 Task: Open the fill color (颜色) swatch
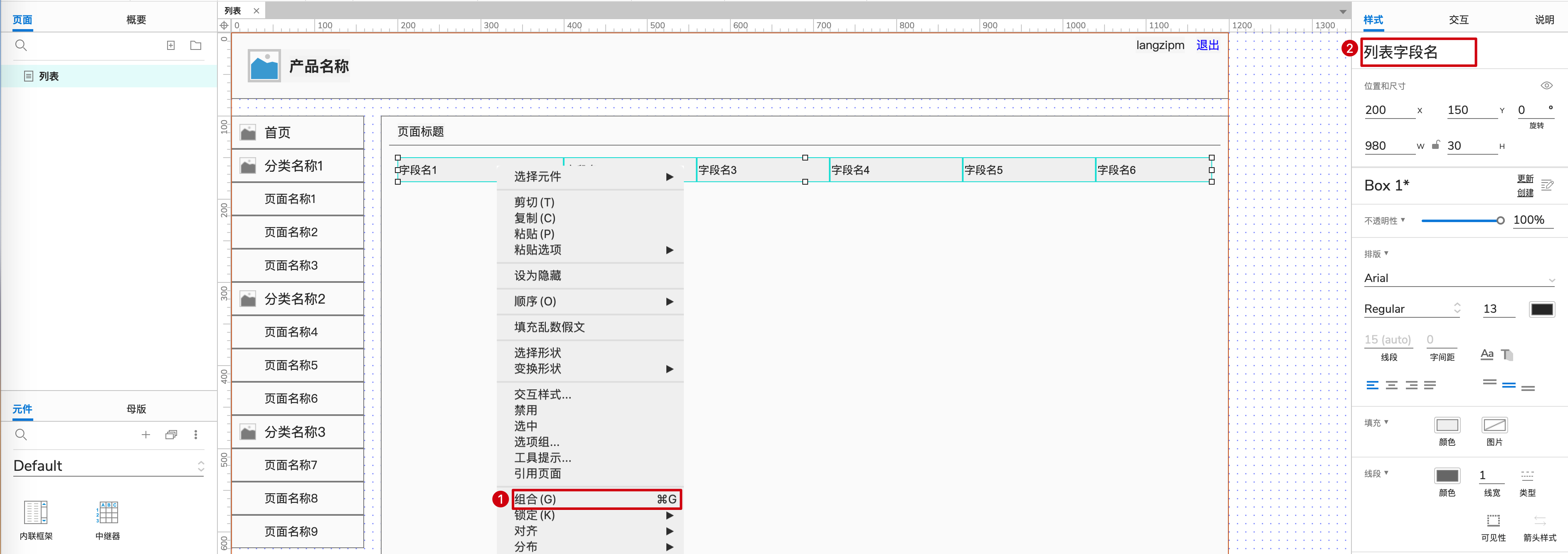(x=1447, y=425)
